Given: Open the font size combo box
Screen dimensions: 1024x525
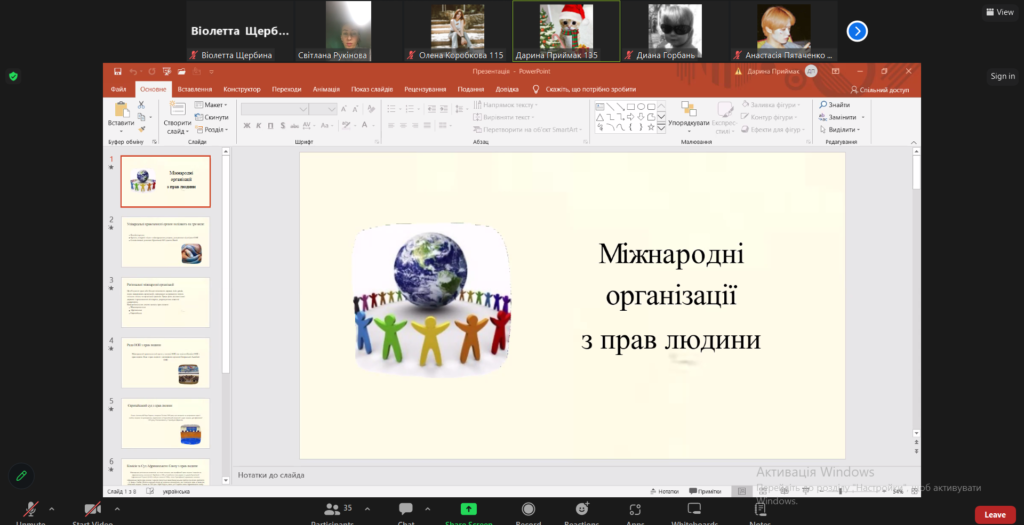Looking at the screenshot, I should click(x=323, y=109).
